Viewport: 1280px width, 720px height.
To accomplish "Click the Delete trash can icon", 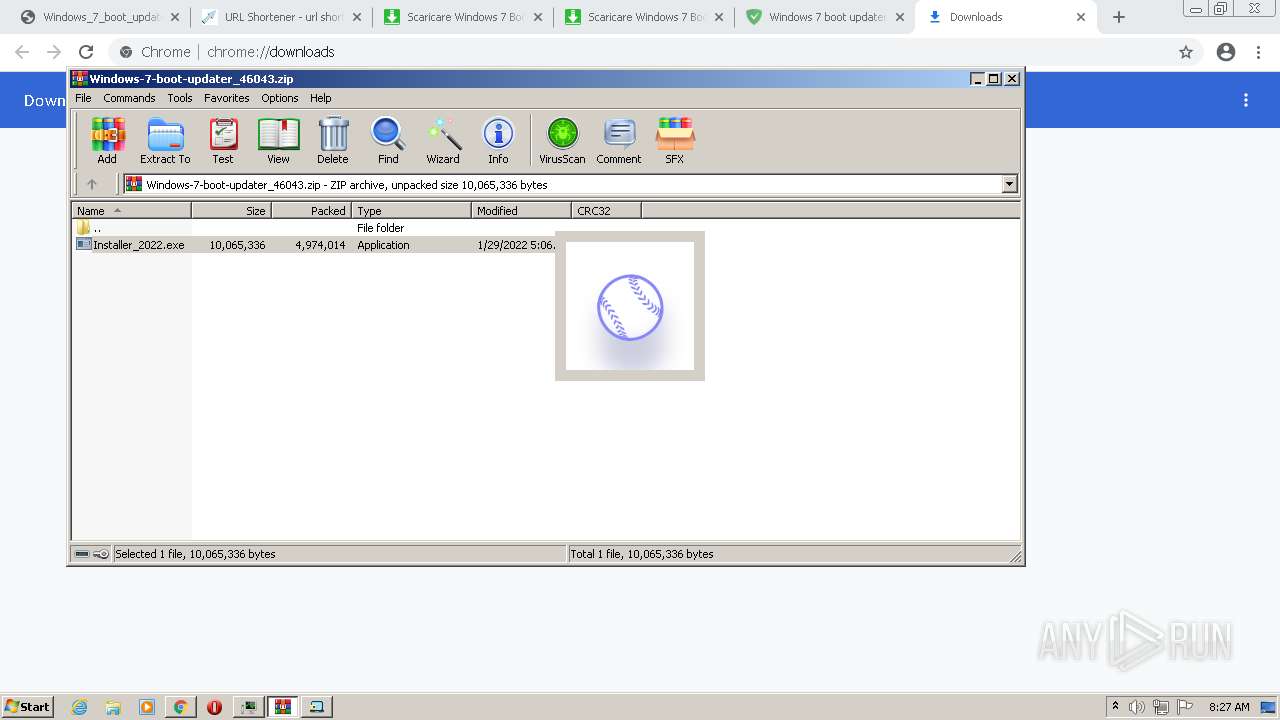I will coord(333,140).
